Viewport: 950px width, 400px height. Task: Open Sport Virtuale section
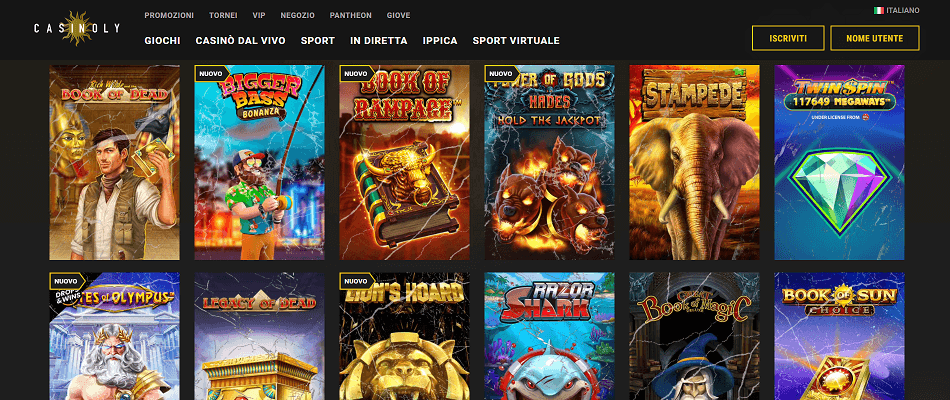pyautogui.click(x=516, y=41)
